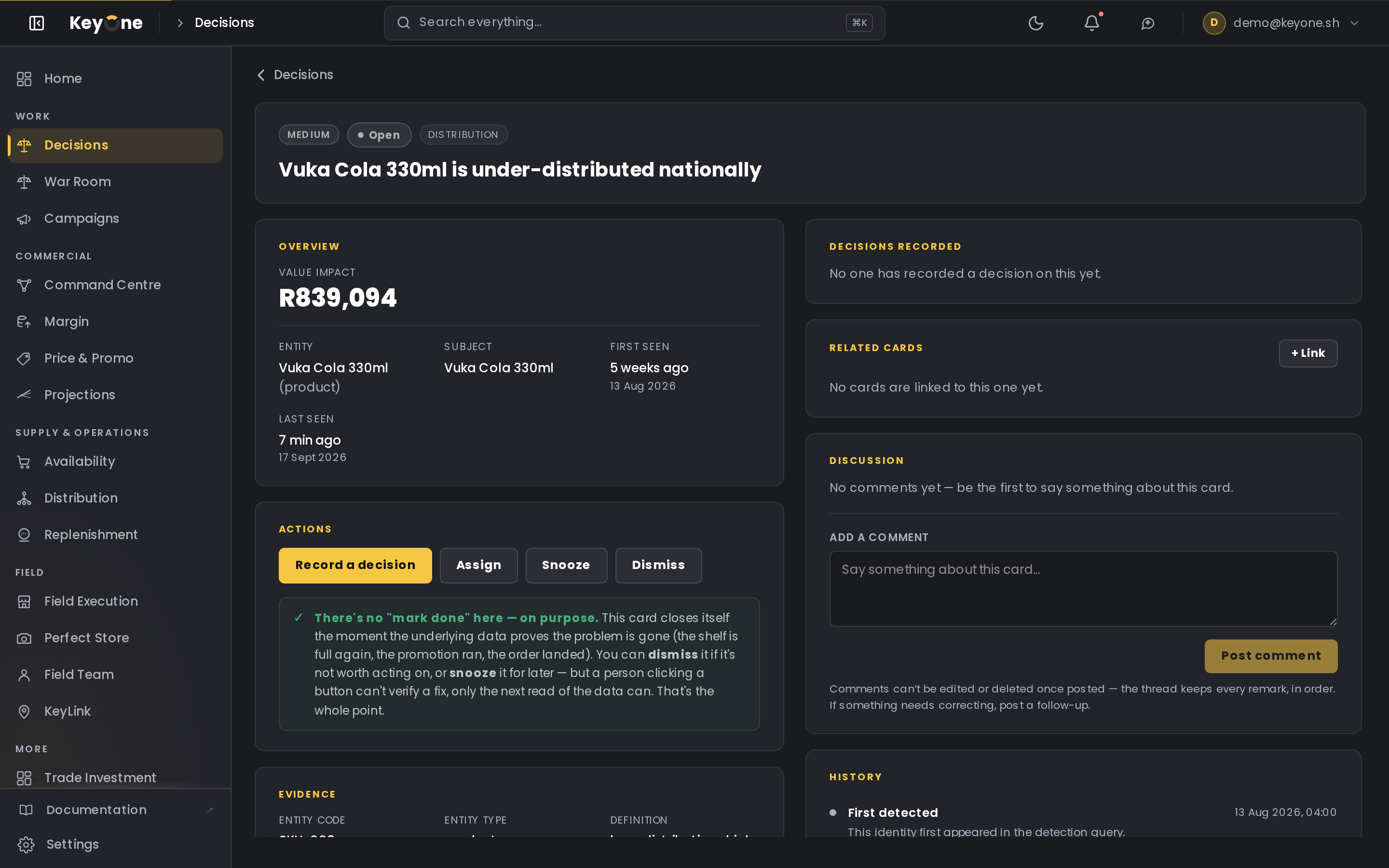
Task: Click Record a decision button
Action: click(x=355, y=566)
